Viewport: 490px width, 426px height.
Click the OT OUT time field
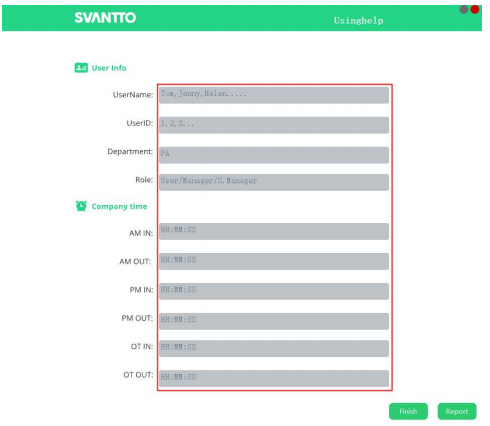point(274,379)
